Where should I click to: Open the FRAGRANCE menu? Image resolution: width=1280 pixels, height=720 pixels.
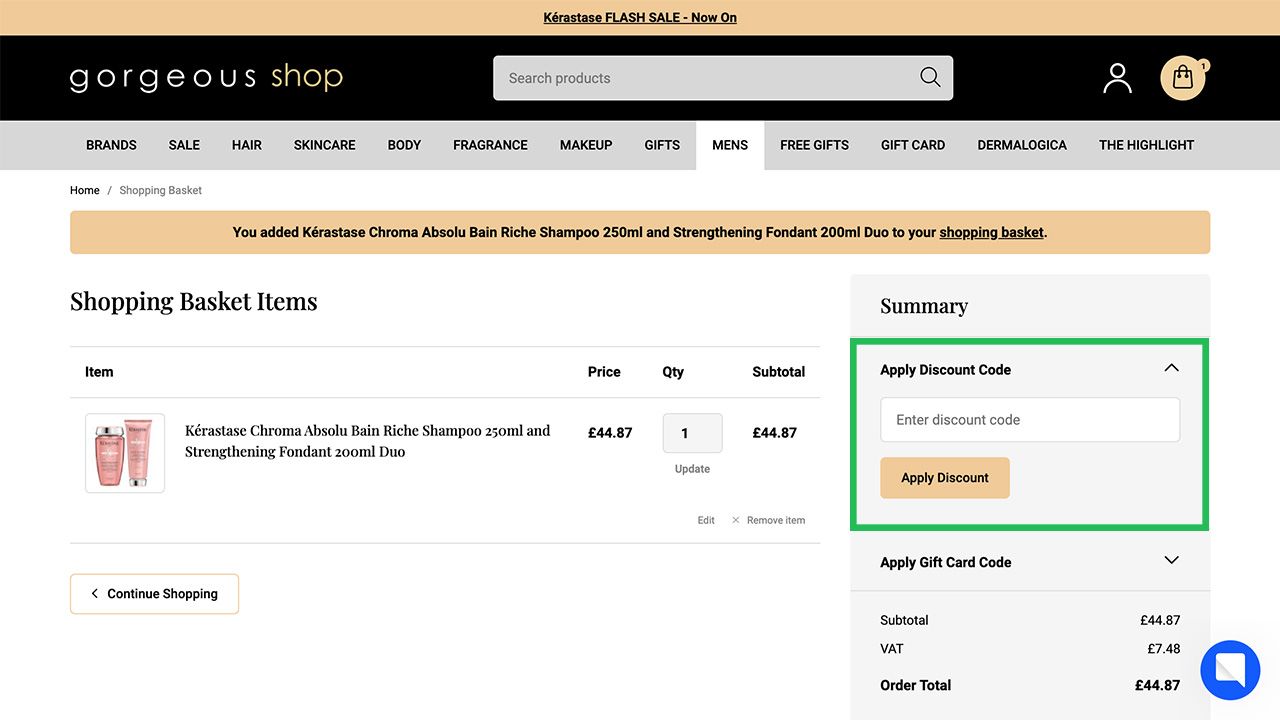pos(490,145)
